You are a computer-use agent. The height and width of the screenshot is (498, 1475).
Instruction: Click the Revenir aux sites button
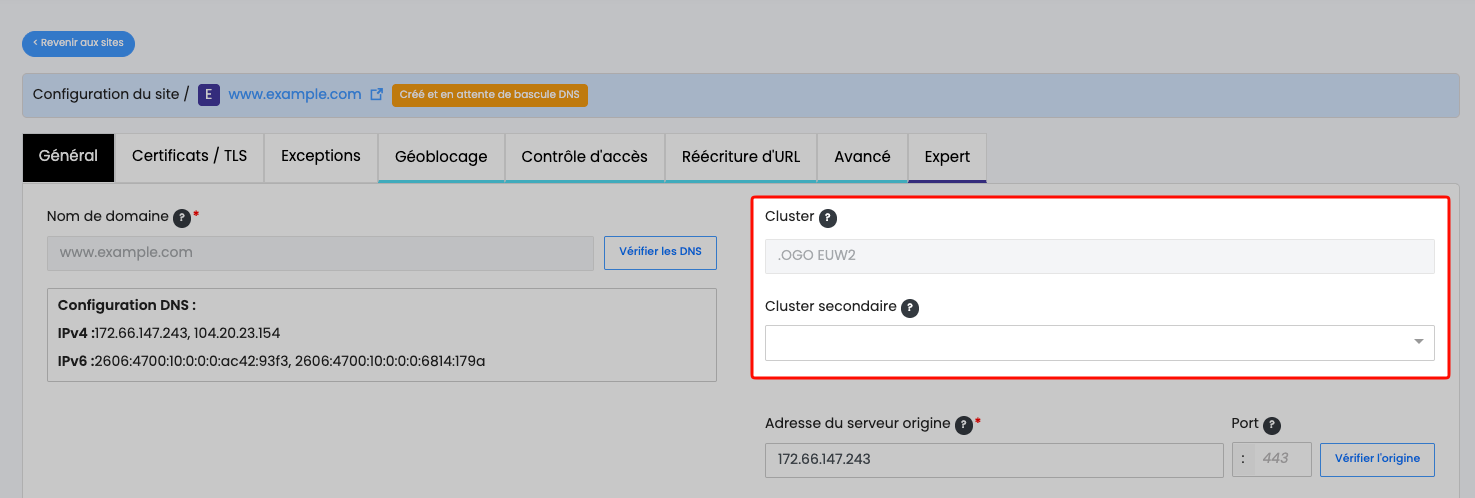78,43
